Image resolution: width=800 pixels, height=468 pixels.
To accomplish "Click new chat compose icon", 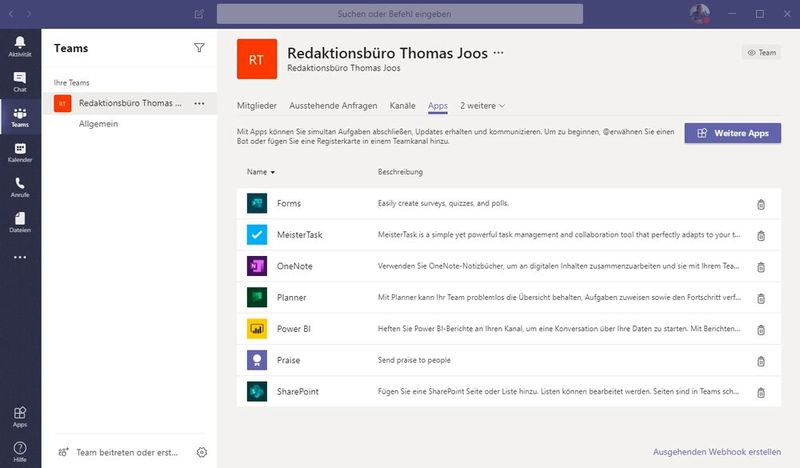I will click(x=200, y=14).
